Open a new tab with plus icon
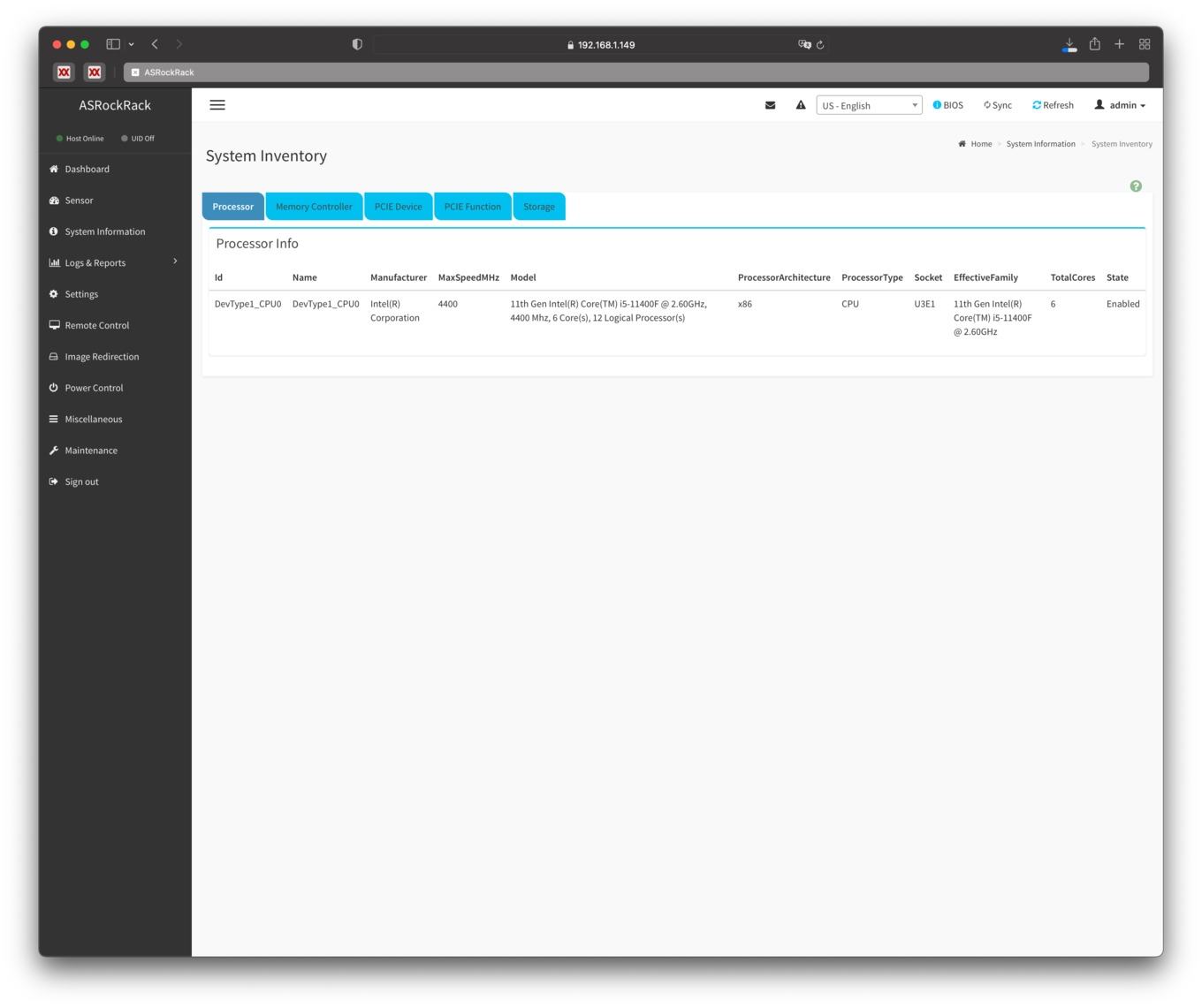Image resolution: width=1202 pixels, height=1008 pixels. click(x=1119, y=43)
